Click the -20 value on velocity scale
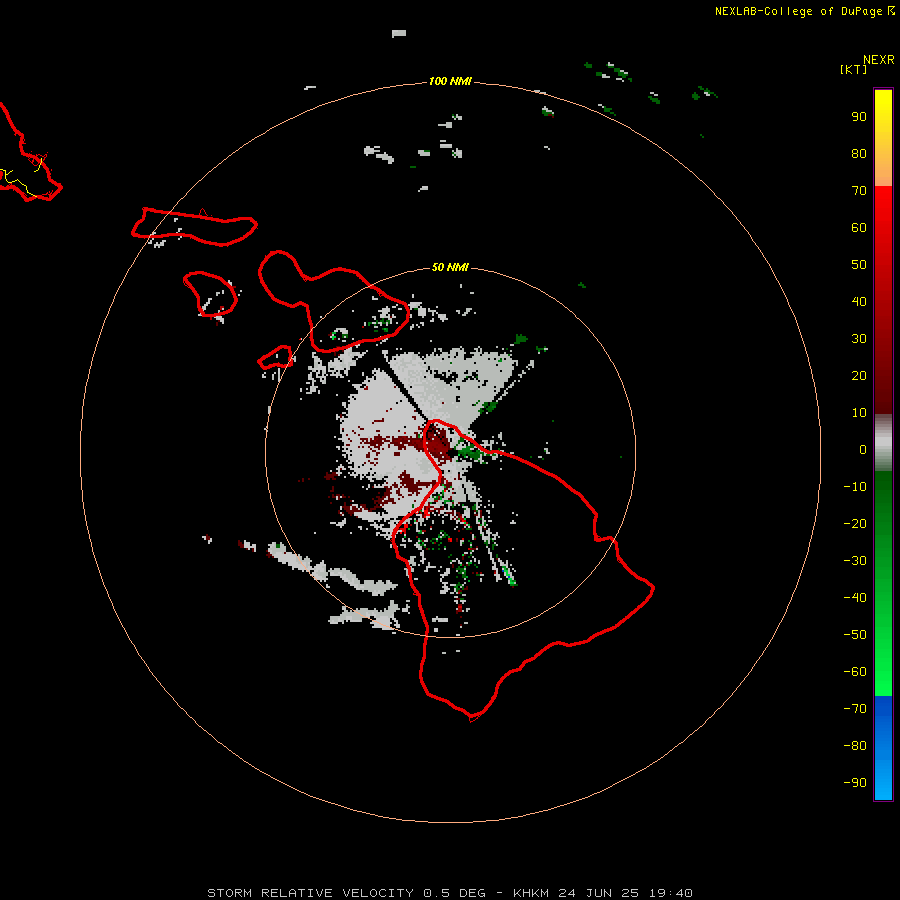 (855, 524)
